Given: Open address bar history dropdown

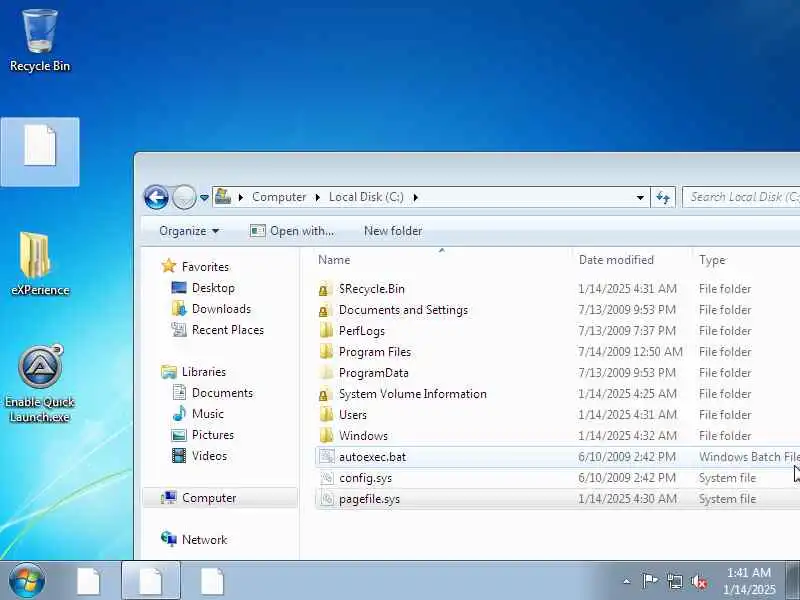Looking at the screenshot, I should click(640, 197).
